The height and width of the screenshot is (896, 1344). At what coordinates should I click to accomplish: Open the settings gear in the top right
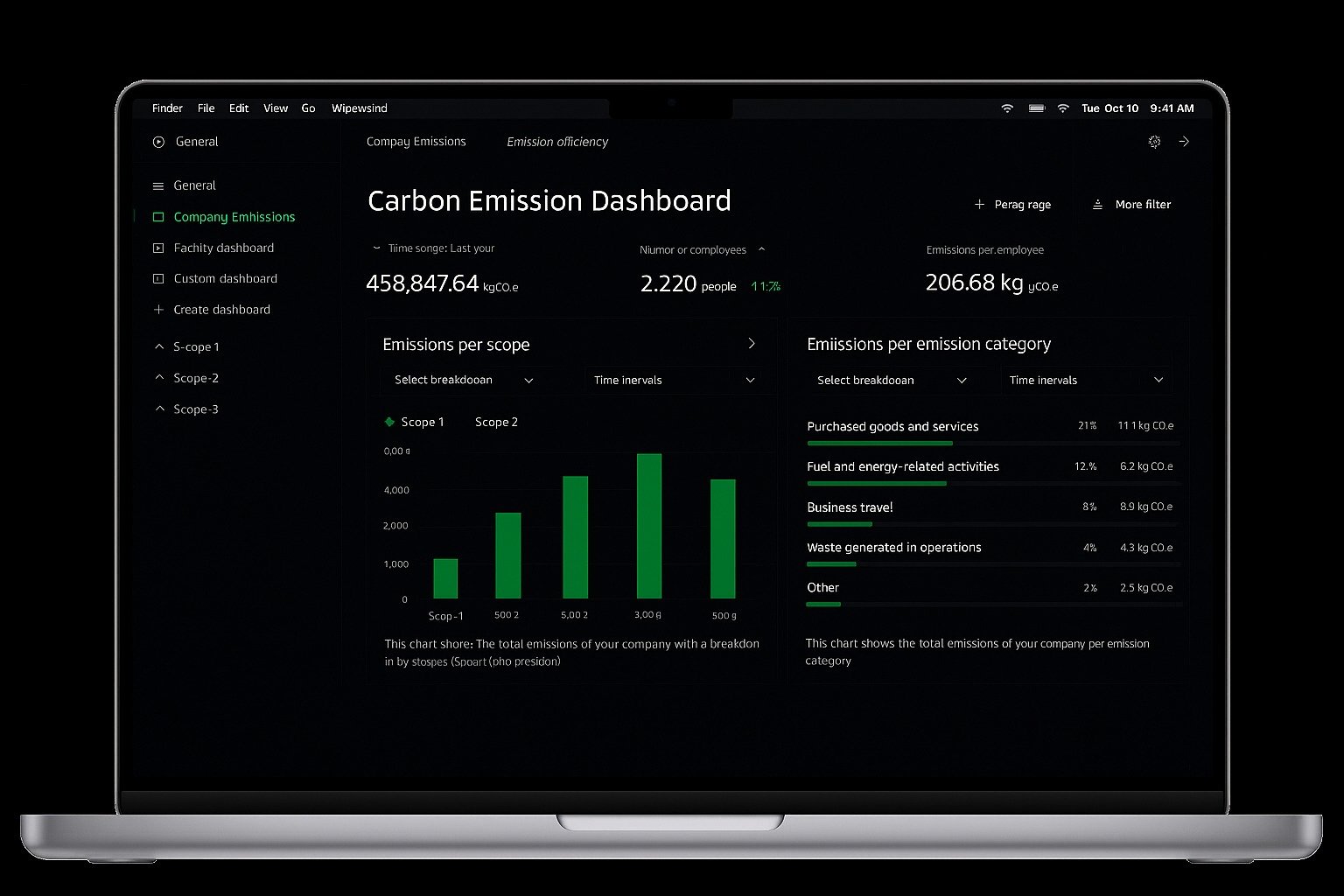[1154, 141]
